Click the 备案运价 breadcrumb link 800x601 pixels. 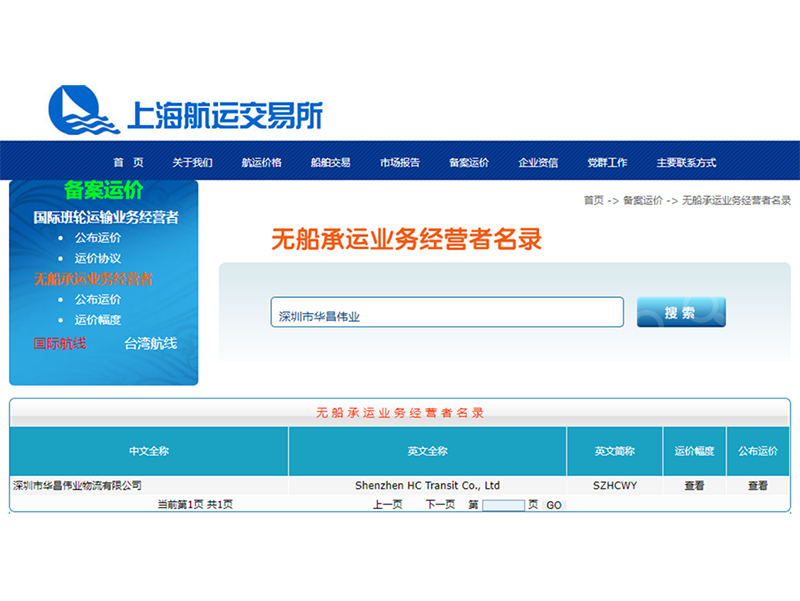(x=643, y=200)
